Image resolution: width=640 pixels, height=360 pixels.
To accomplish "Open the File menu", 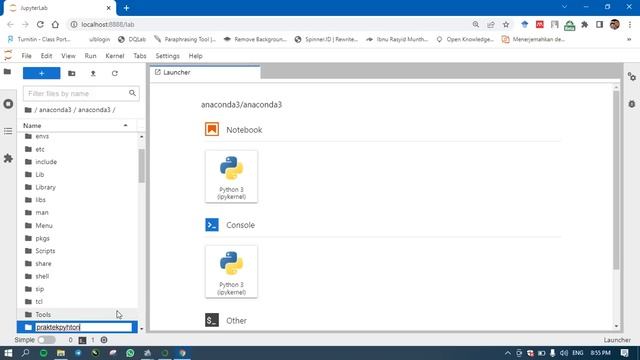I will coord(27,56).
